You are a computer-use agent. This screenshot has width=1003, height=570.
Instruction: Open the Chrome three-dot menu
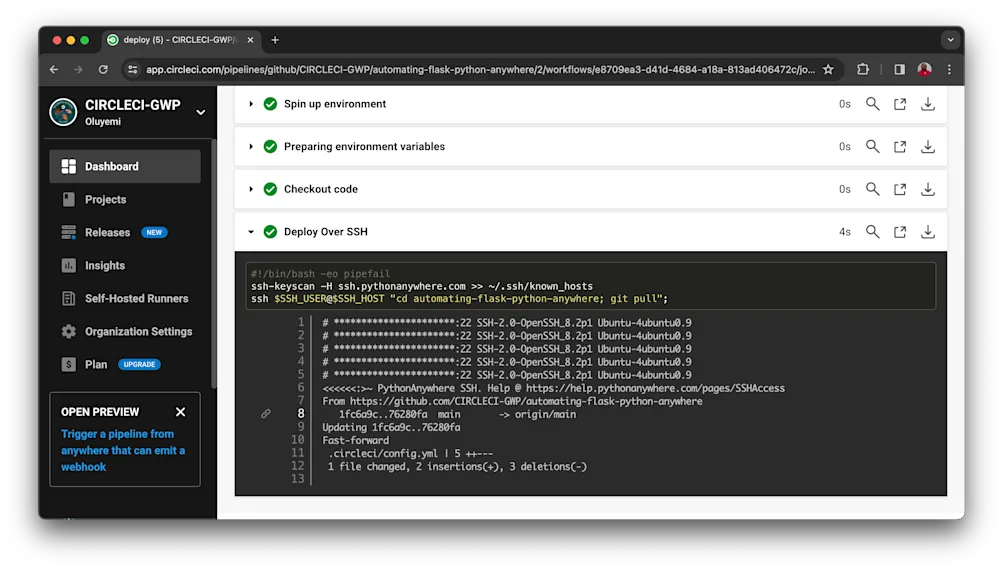pyautogui.click(x=949, y=69)
